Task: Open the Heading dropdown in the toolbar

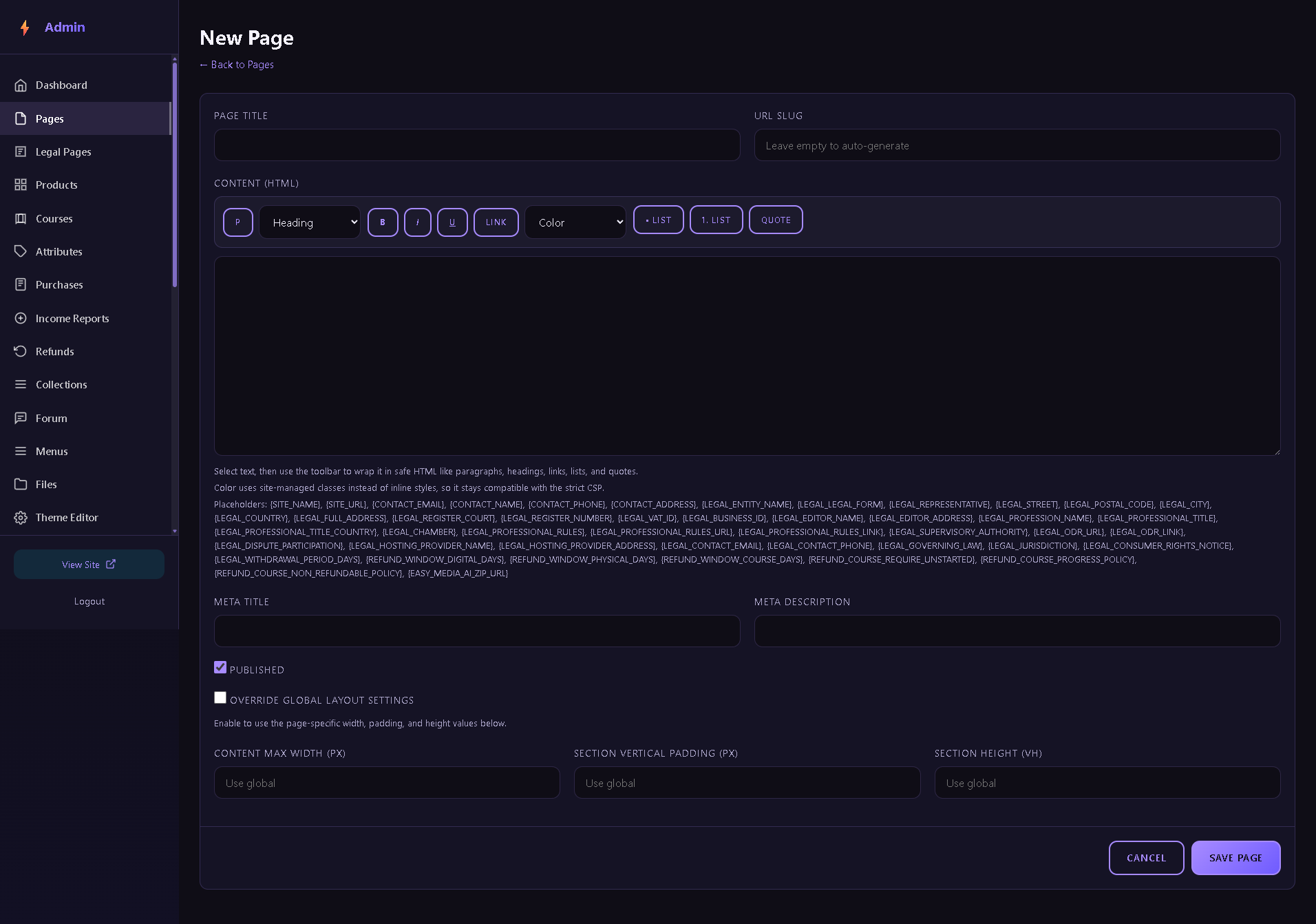Action: pyautogui.click(x=310, y=222)
